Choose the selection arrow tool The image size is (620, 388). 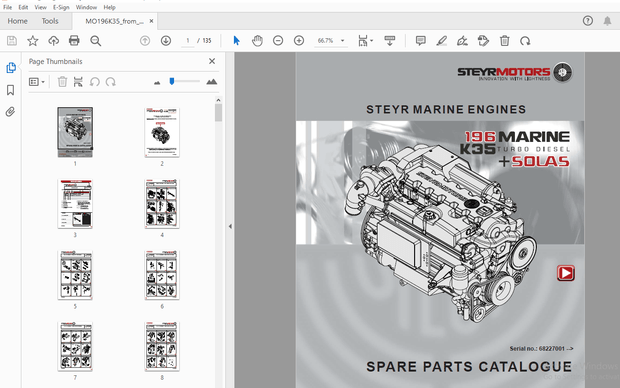pyautogui.click(x=236, y=41)
